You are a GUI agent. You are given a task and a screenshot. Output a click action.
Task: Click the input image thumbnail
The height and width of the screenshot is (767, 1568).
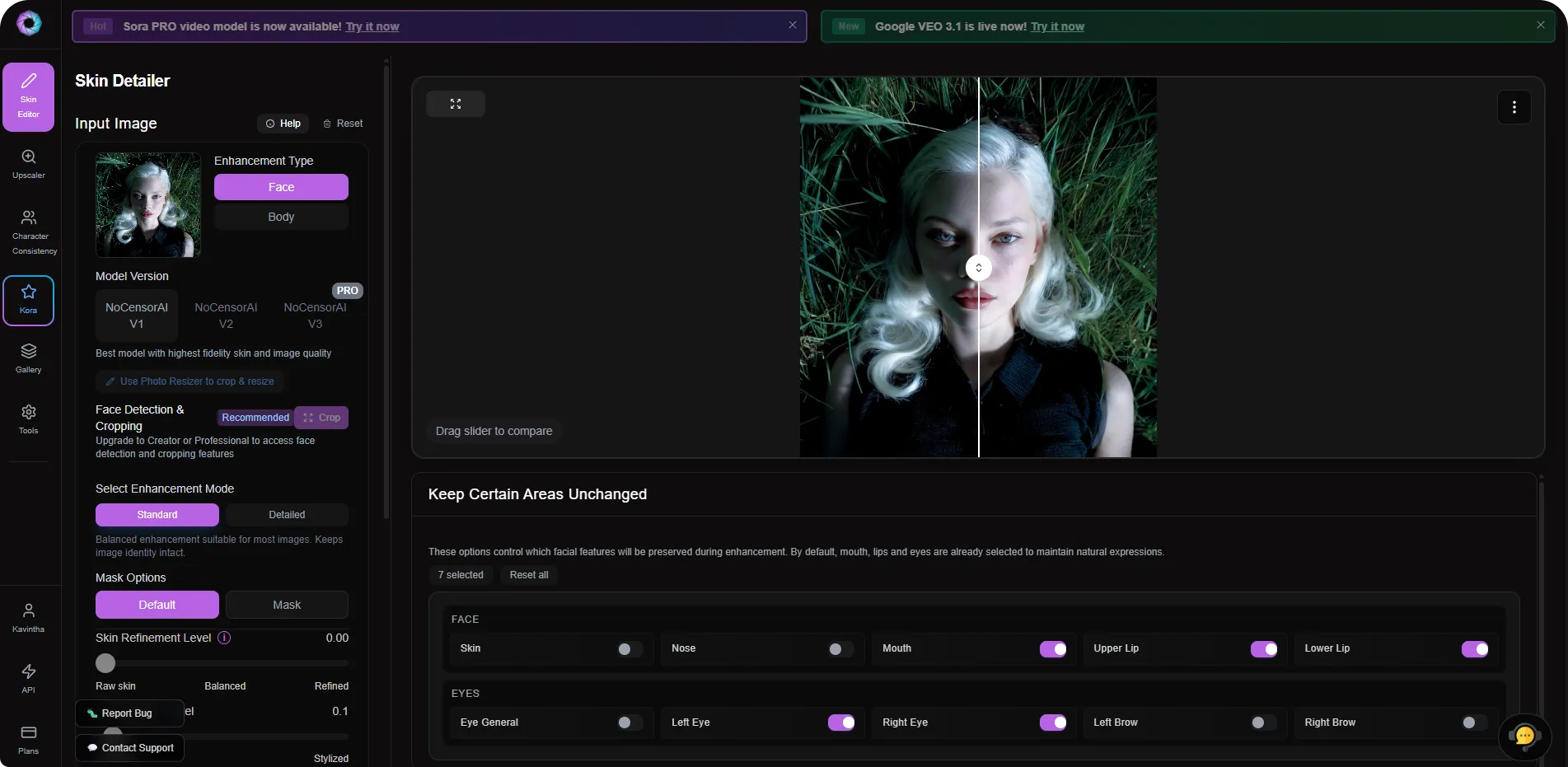(148, 204)
